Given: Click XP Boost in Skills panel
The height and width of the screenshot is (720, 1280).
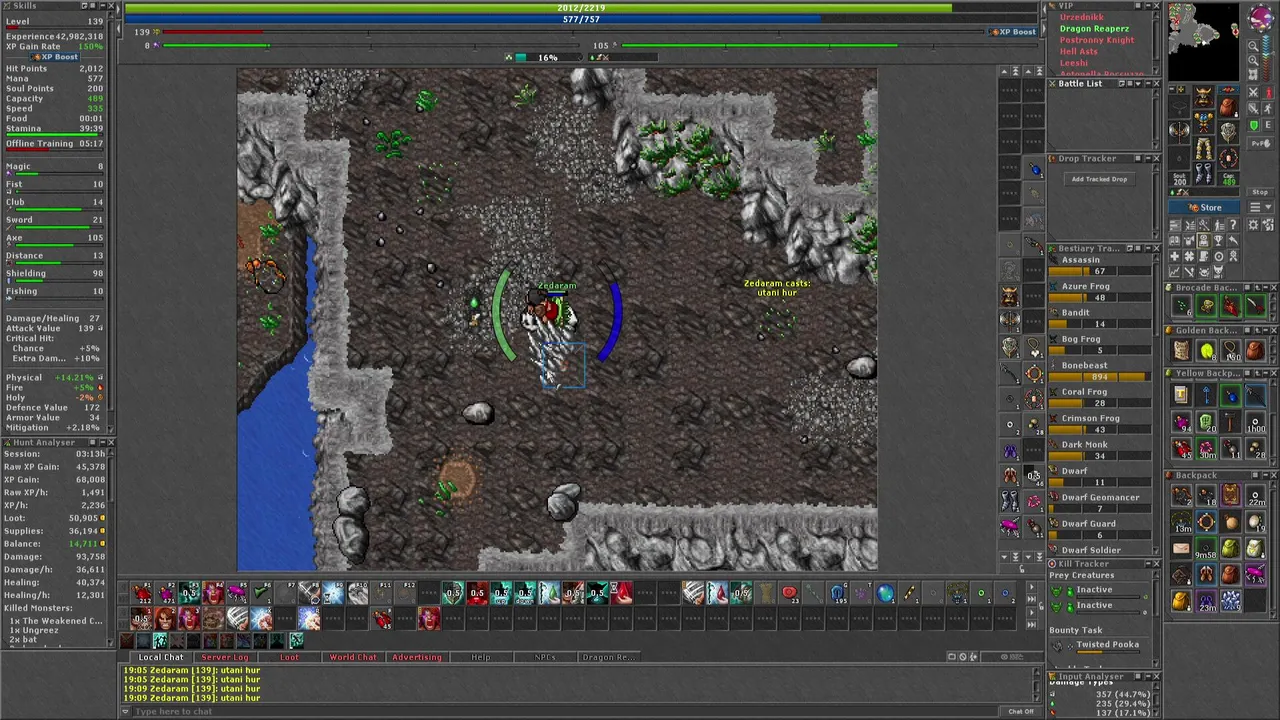Looking at the screenshot, I should click(55, 57).
